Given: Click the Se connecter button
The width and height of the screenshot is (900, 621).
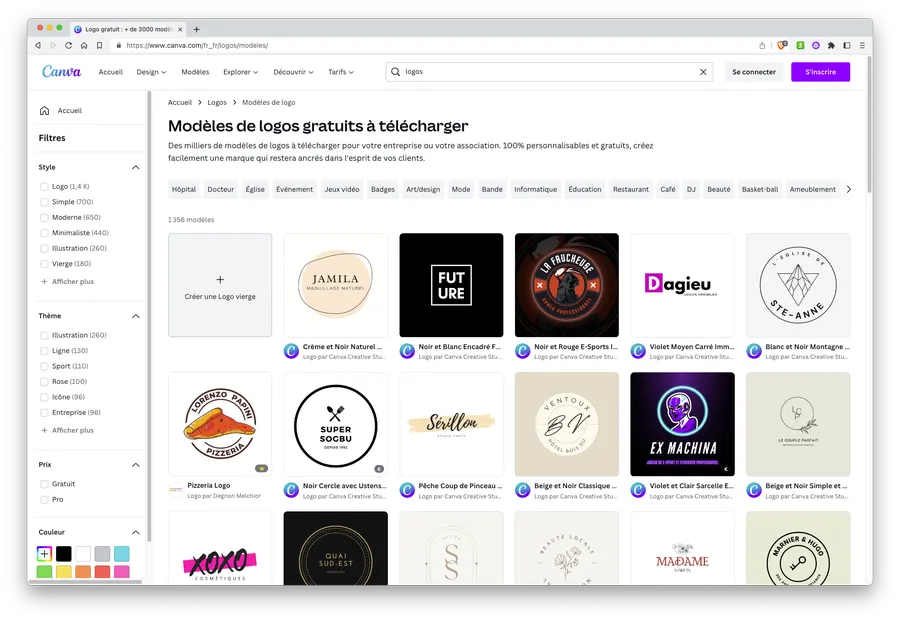Looking at the screenshot, I should 754,72.
